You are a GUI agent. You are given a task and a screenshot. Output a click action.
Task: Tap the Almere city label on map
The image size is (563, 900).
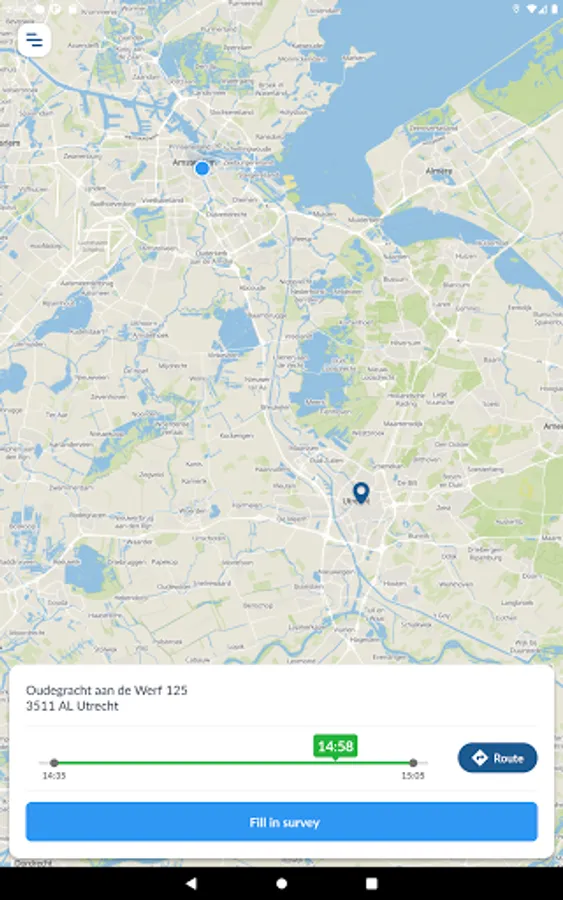pos(438,171)
